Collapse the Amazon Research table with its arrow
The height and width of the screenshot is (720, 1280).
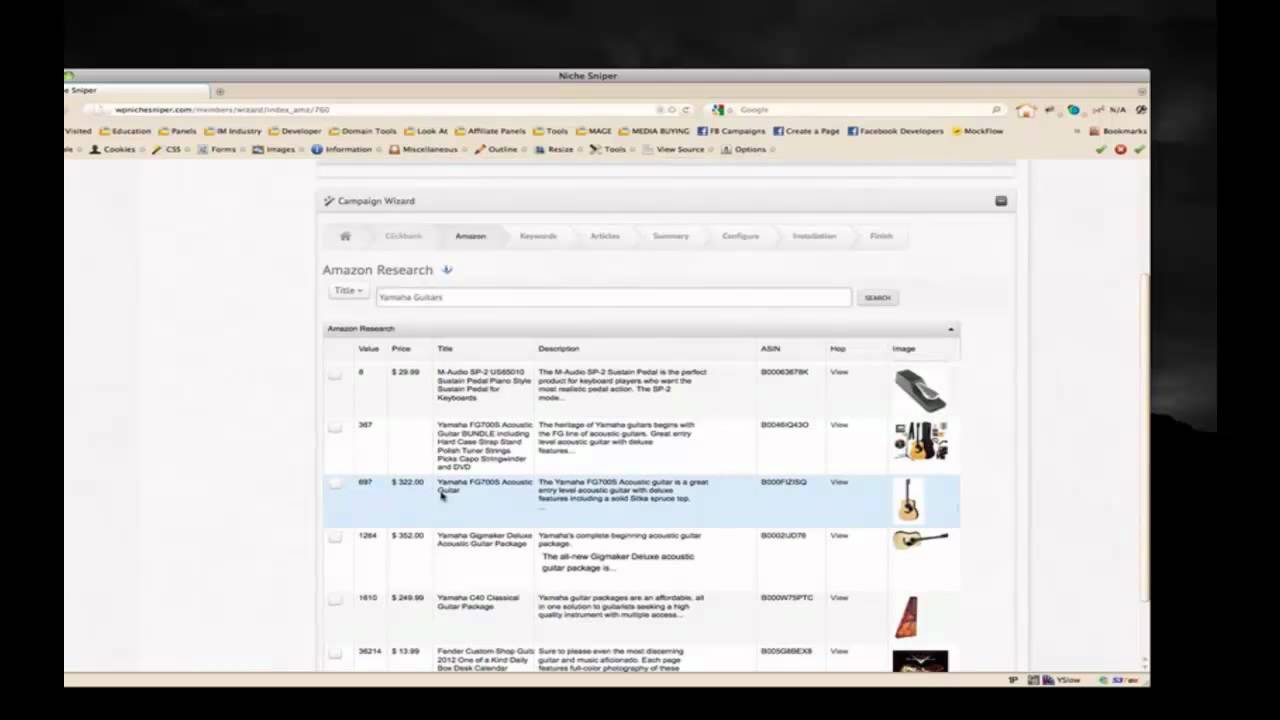coord(951,329)
